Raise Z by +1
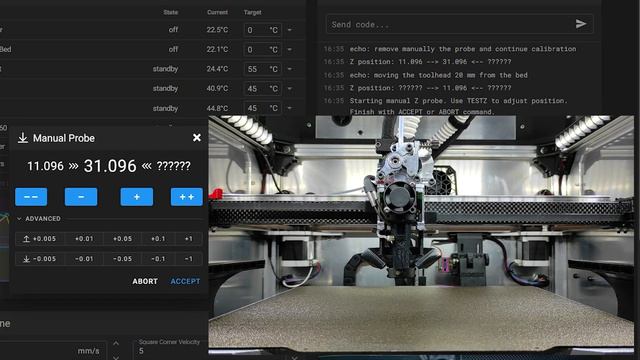 tap(189, 239)
